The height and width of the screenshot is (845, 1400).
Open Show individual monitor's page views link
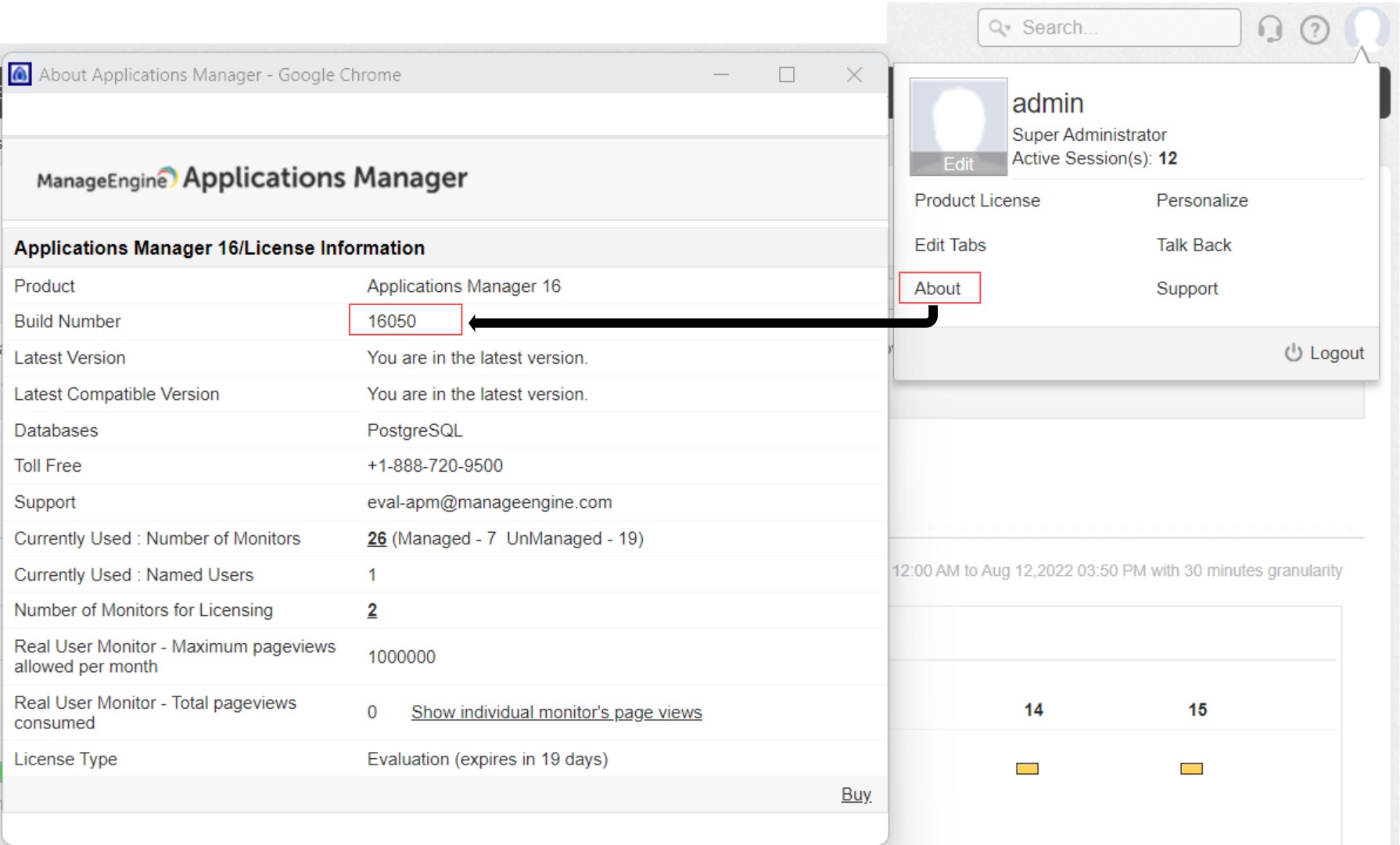point(556,712)
